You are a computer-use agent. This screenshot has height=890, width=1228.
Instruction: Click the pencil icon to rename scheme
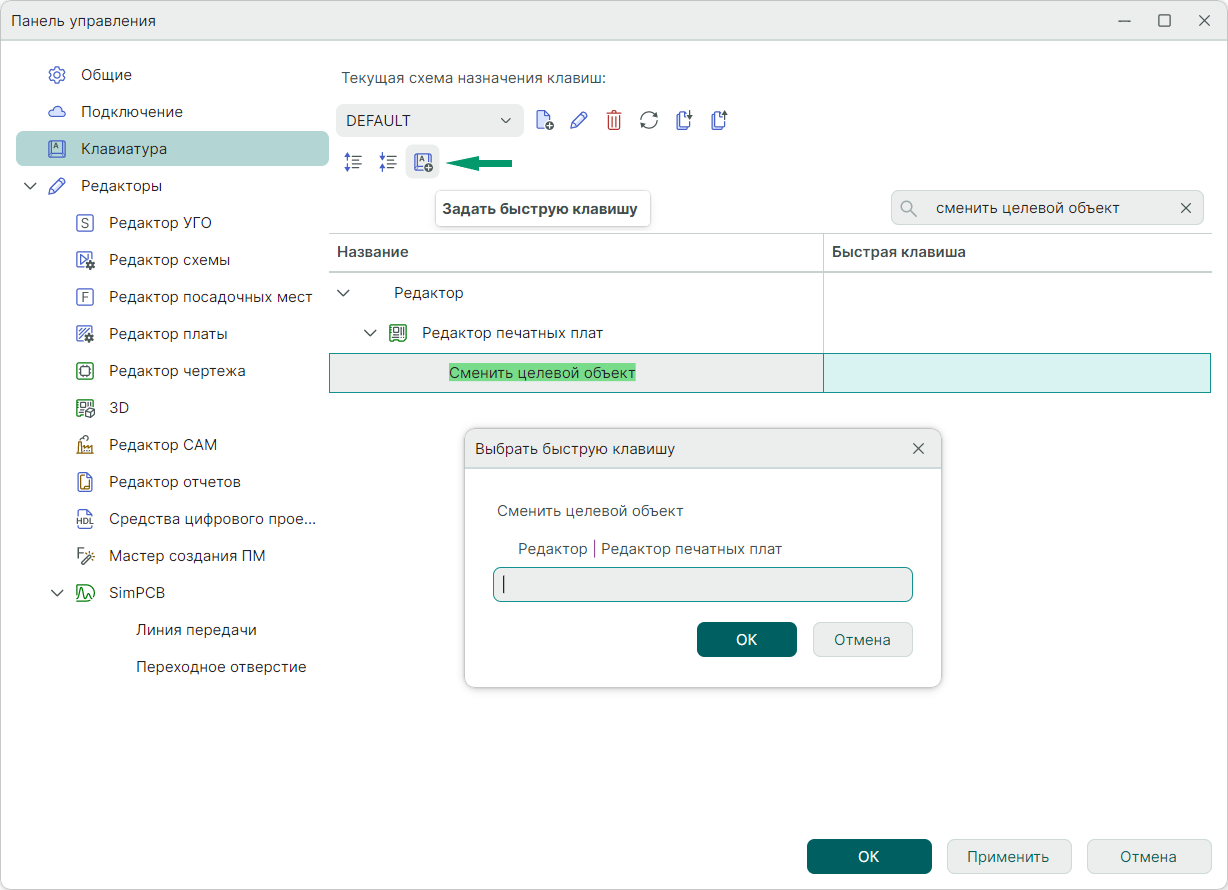(x=579, y=121)
